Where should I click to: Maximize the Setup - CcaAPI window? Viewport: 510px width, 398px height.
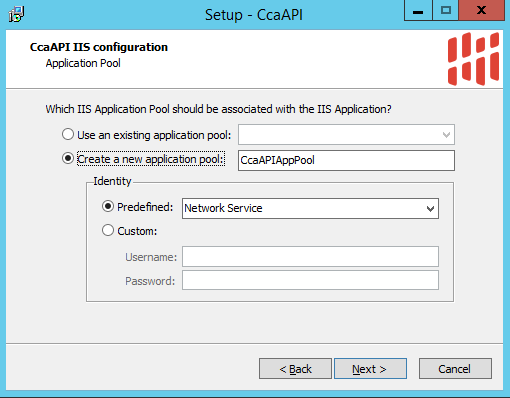[446, 11]
